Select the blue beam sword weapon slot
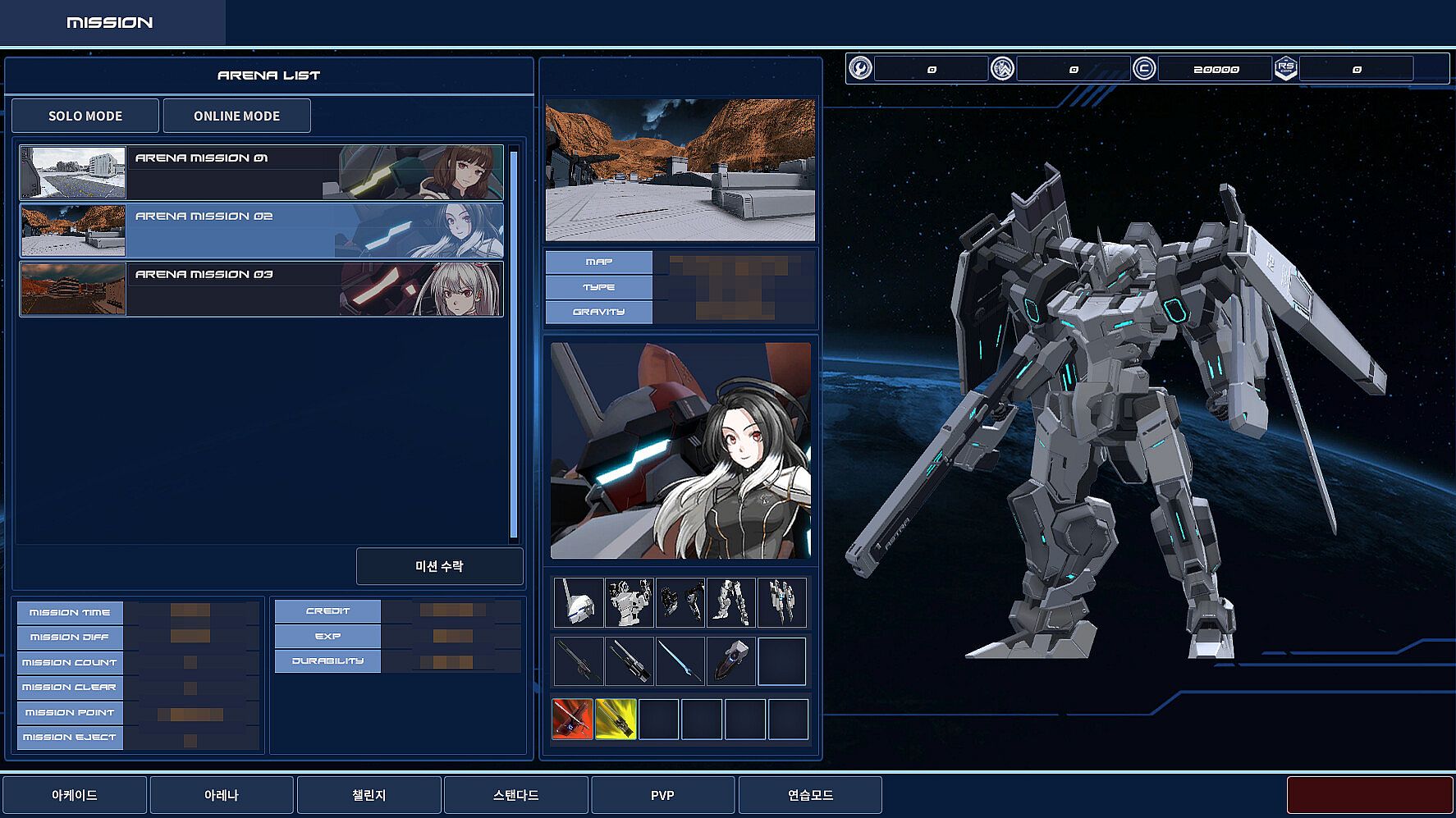Image resolution: width=1456 pixels, height=818 pixels. click(x=680, y=661)
